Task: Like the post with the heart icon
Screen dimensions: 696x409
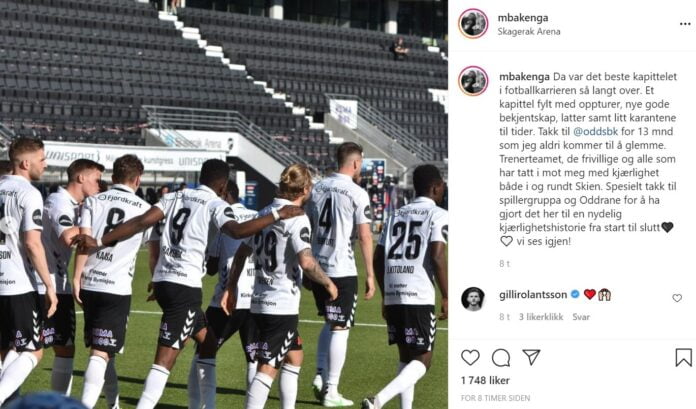Action: coord(470,357)
